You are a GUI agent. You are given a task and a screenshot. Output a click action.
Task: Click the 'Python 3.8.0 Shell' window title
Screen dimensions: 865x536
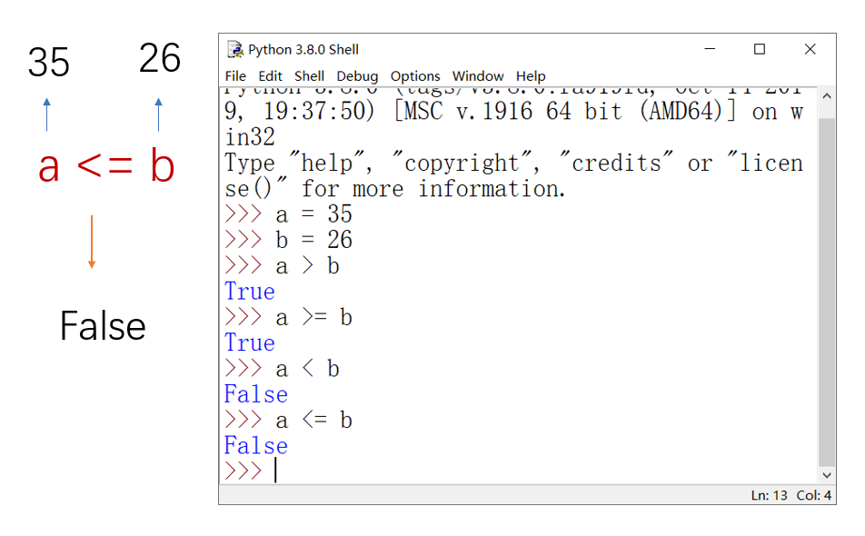click(x=303, y=50)
